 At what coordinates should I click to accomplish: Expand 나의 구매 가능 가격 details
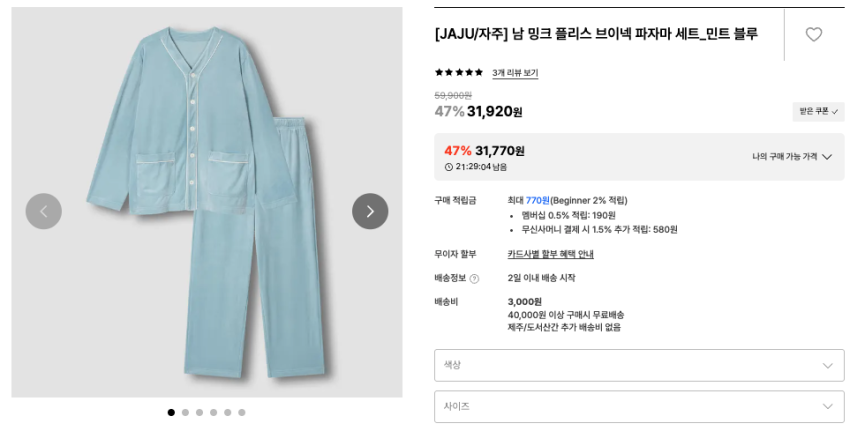[x=792, y=157]
